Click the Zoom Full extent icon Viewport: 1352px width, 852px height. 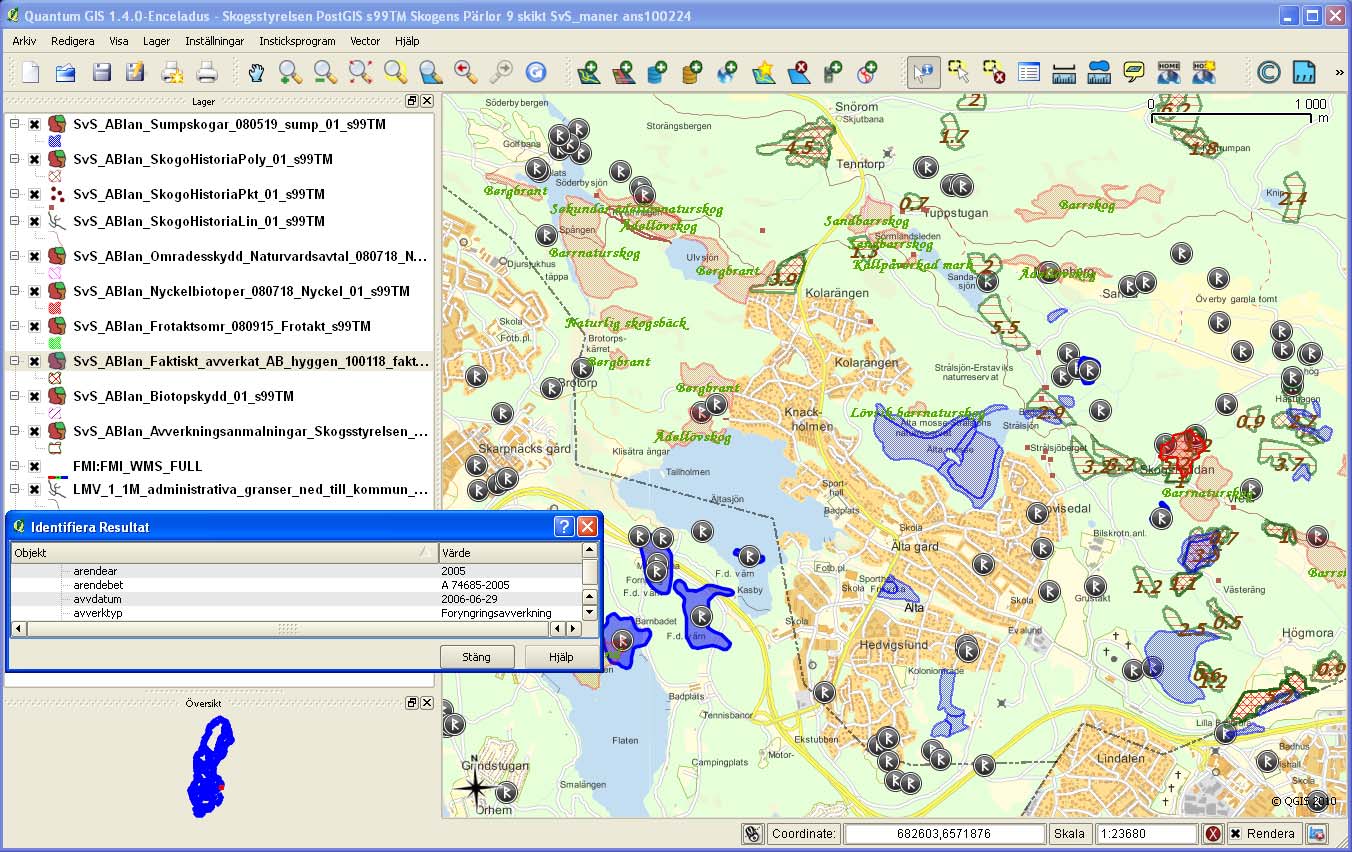(361, 72)
